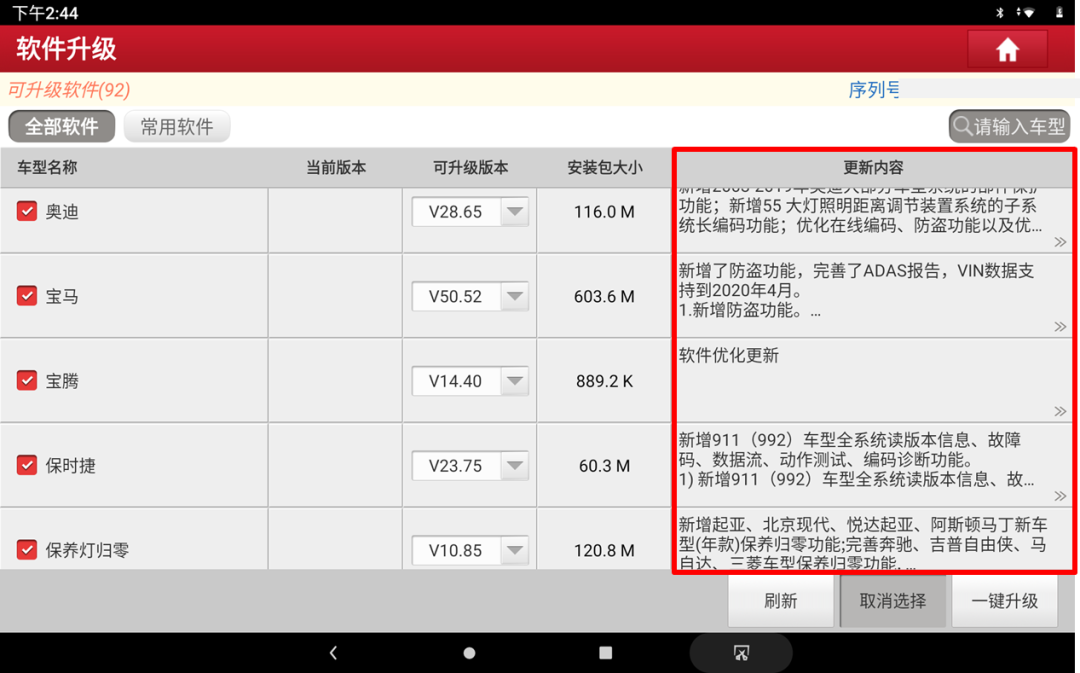Click the 889.2 K package size
Viewport: 1080px width, 673px height.
point(604,381)
